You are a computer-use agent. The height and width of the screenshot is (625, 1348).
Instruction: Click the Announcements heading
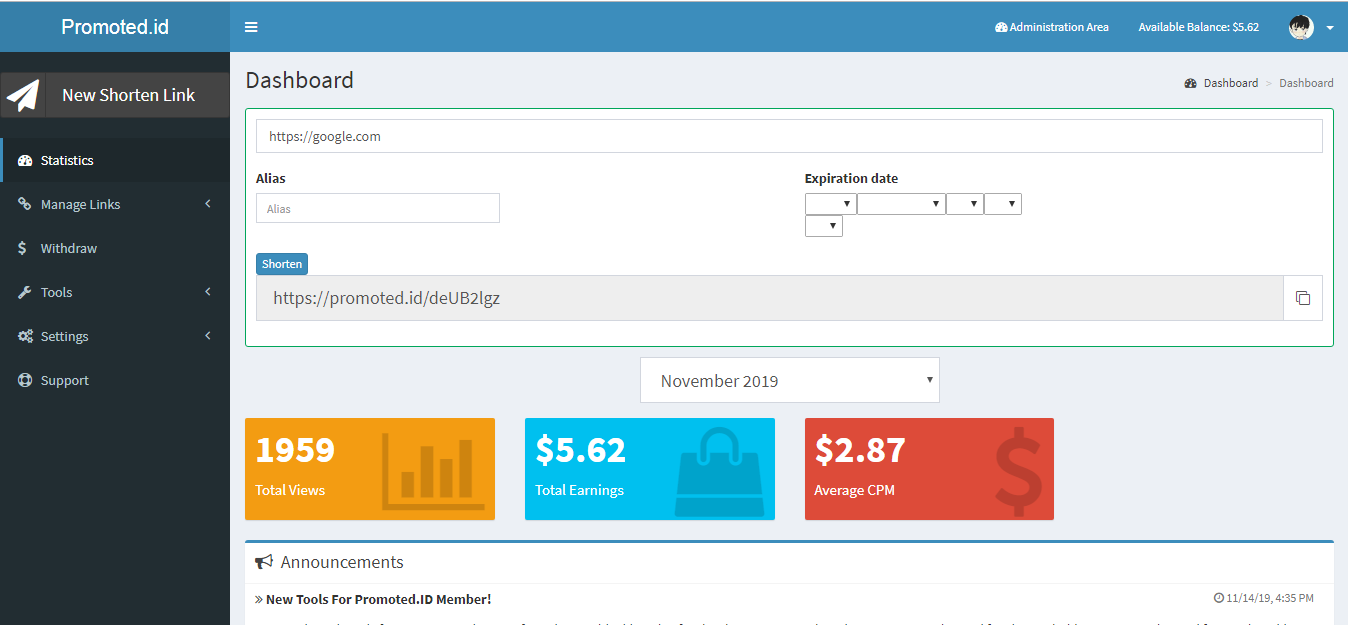342,562
